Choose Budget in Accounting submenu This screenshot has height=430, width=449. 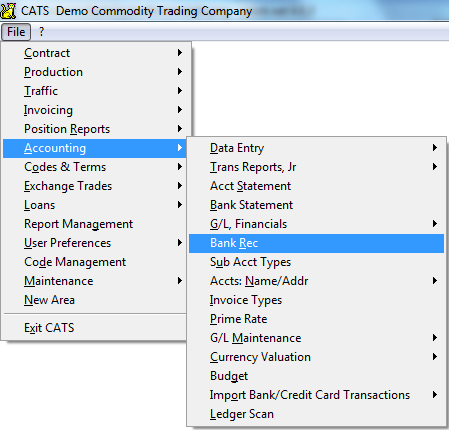(316, 376)
